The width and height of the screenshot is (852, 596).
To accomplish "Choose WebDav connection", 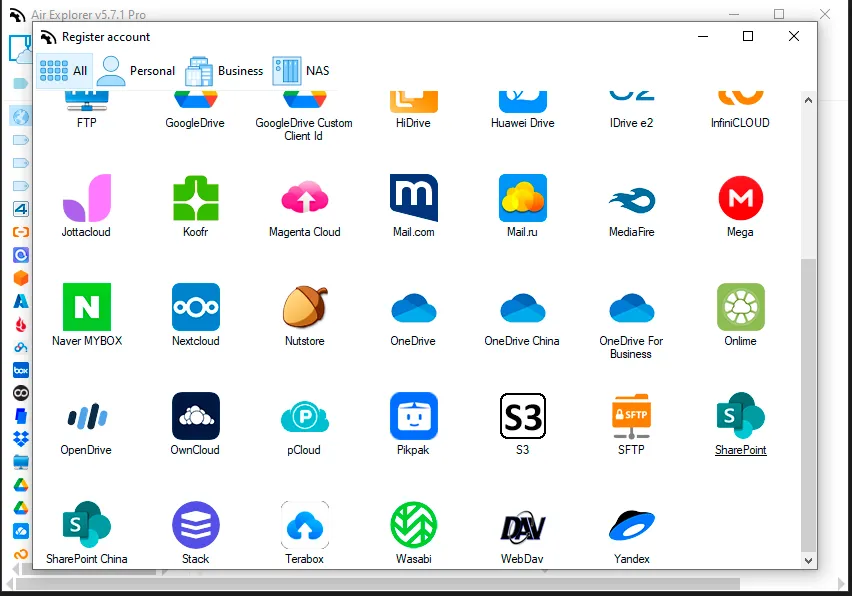I will coord(523,526).
